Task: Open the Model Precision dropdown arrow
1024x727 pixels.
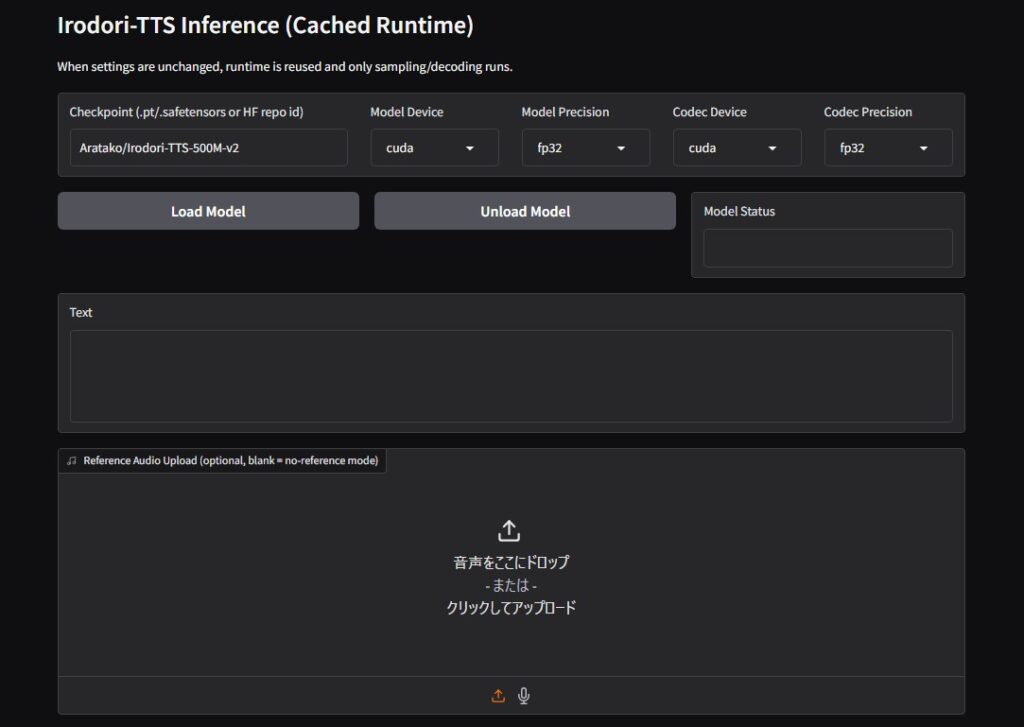Action: pyautogui.click(x=621, y=148)
